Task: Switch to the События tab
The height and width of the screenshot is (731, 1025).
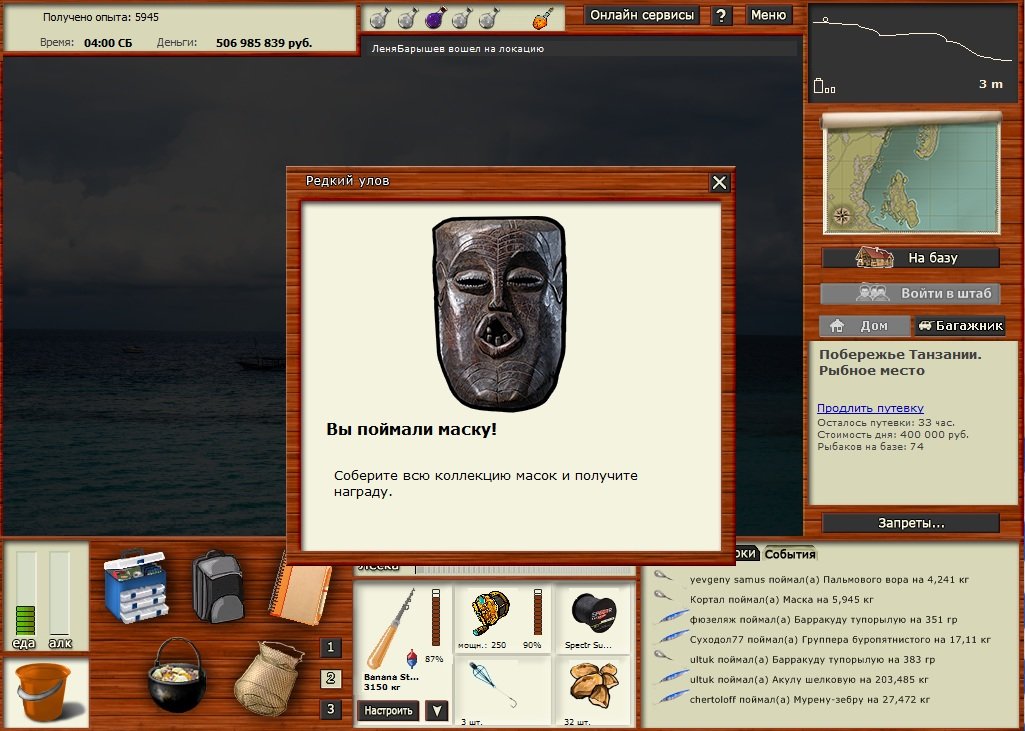Action: pyautogui.click(x=790, y=554)
